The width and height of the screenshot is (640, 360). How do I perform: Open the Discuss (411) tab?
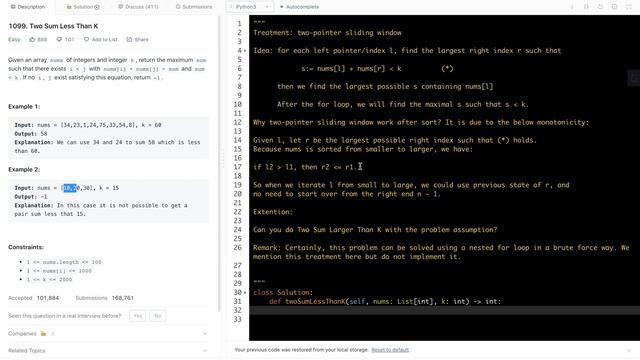click(x=138, y=7)
